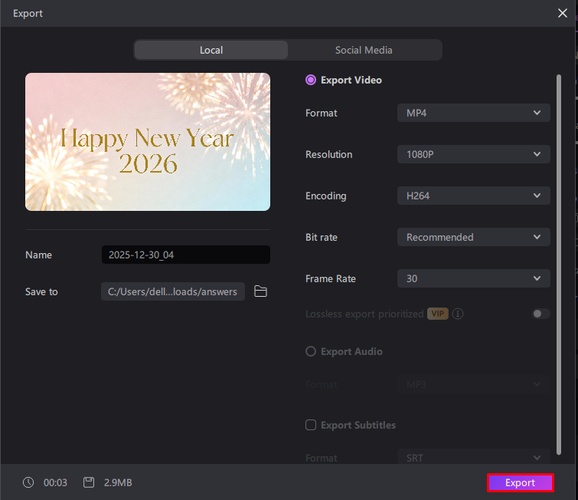Close the Export dialog
Image resolution: width=578 pixels, height=500 pixels.
click(562, 13)
